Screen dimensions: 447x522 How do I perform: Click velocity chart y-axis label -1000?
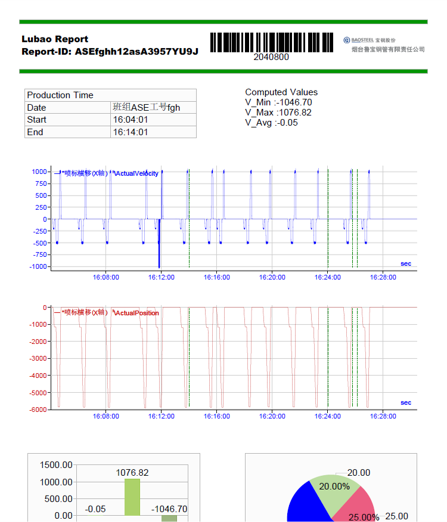tap(38, 266)
